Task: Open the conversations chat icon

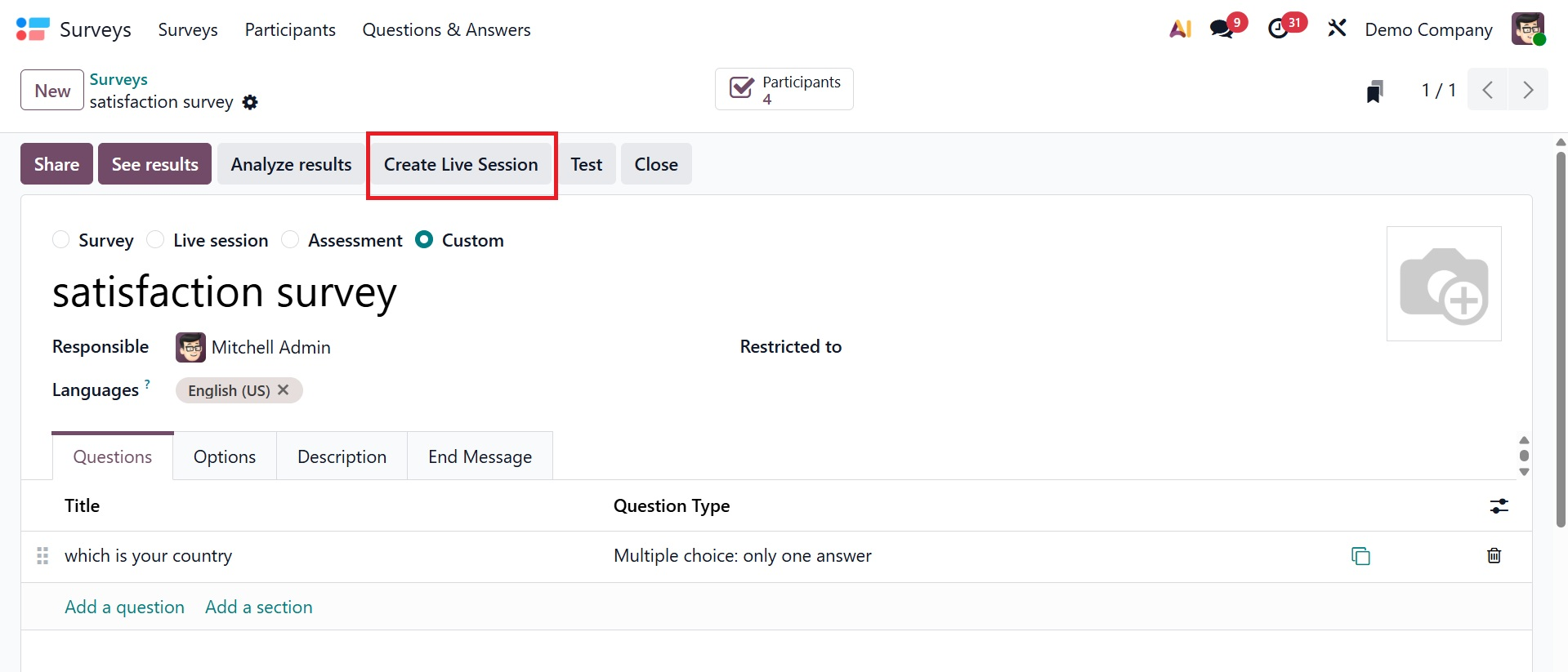Action: point(1222,29)
